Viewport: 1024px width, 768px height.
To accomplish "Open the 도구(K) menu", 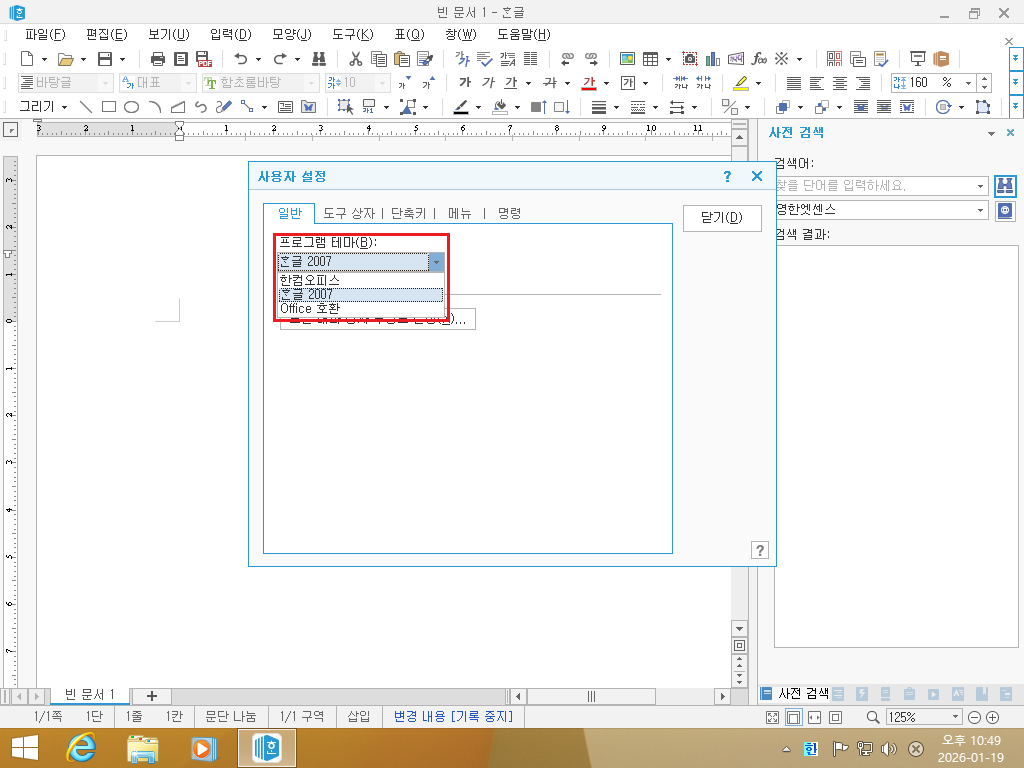I will point(351,34).
